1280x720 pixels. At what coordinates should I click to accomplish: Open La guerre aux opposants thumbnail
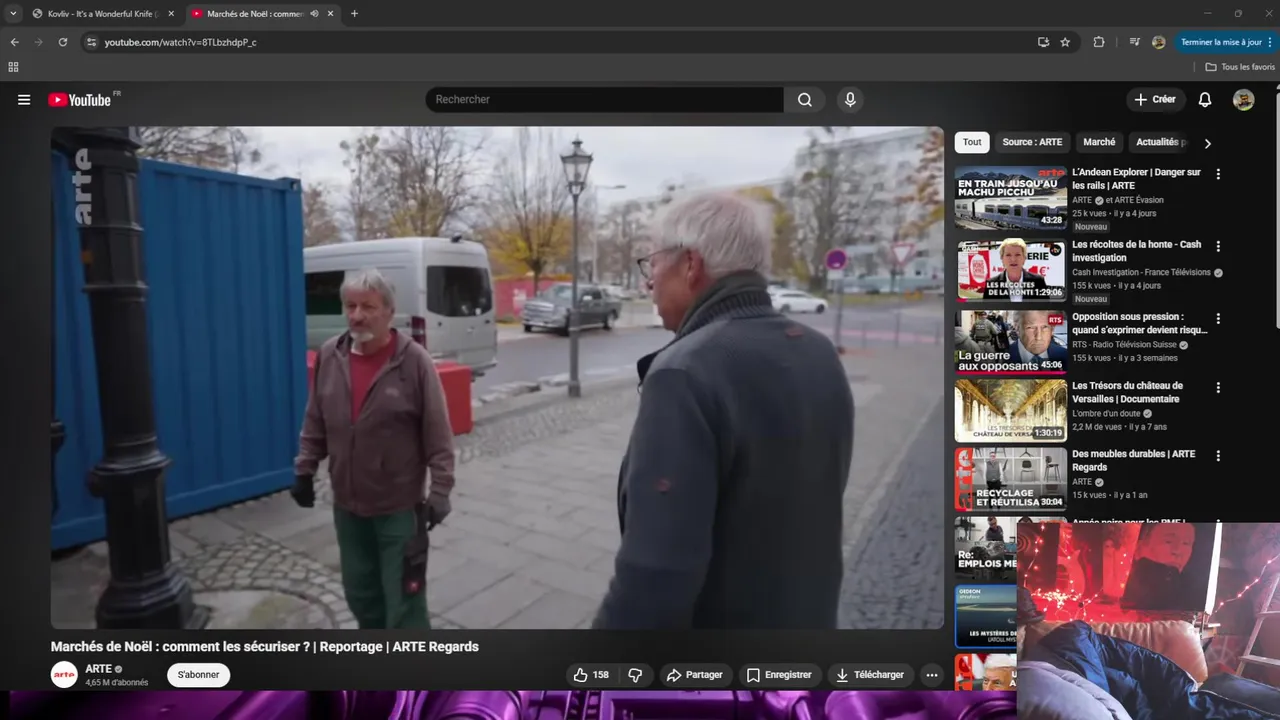point(1010,342)
